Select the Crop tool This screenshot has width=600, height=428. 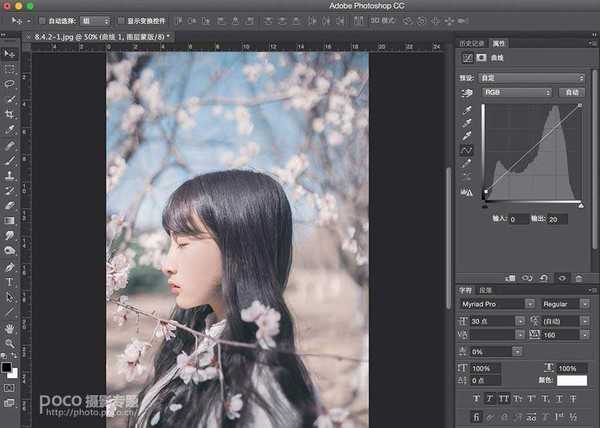(x=10, y=115)
